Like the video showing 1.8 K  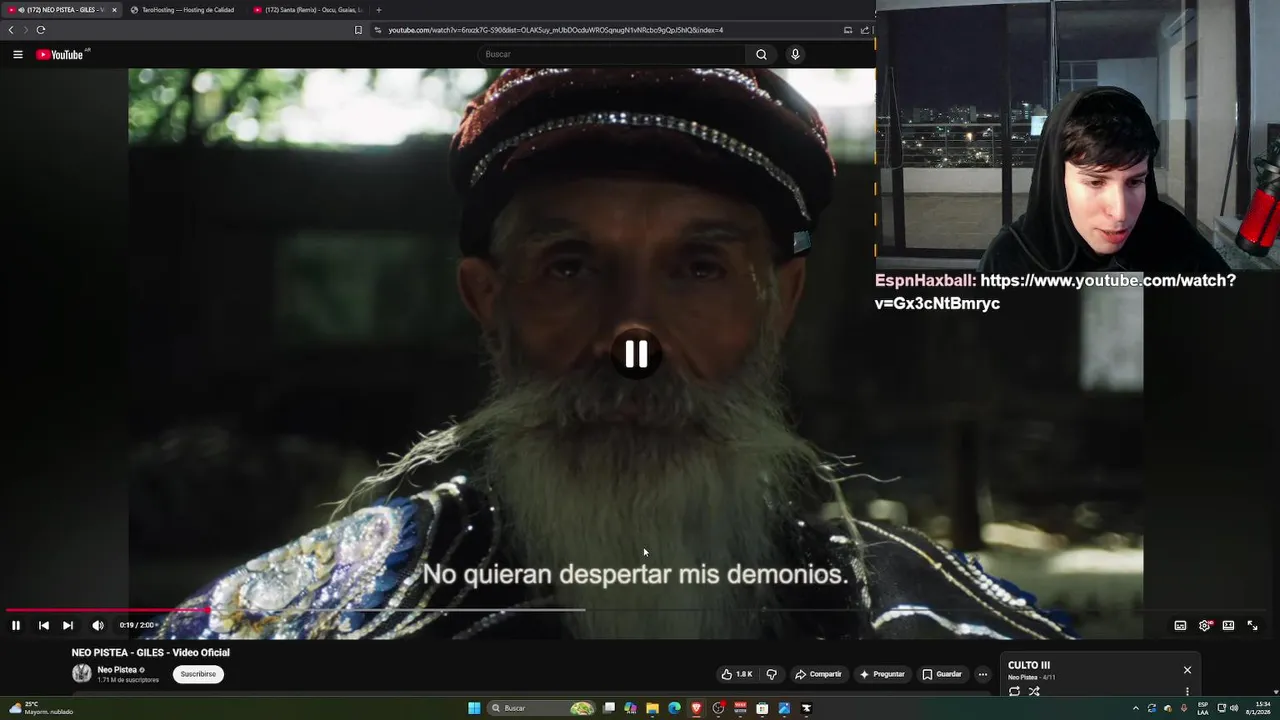click(x=737, y=674)
